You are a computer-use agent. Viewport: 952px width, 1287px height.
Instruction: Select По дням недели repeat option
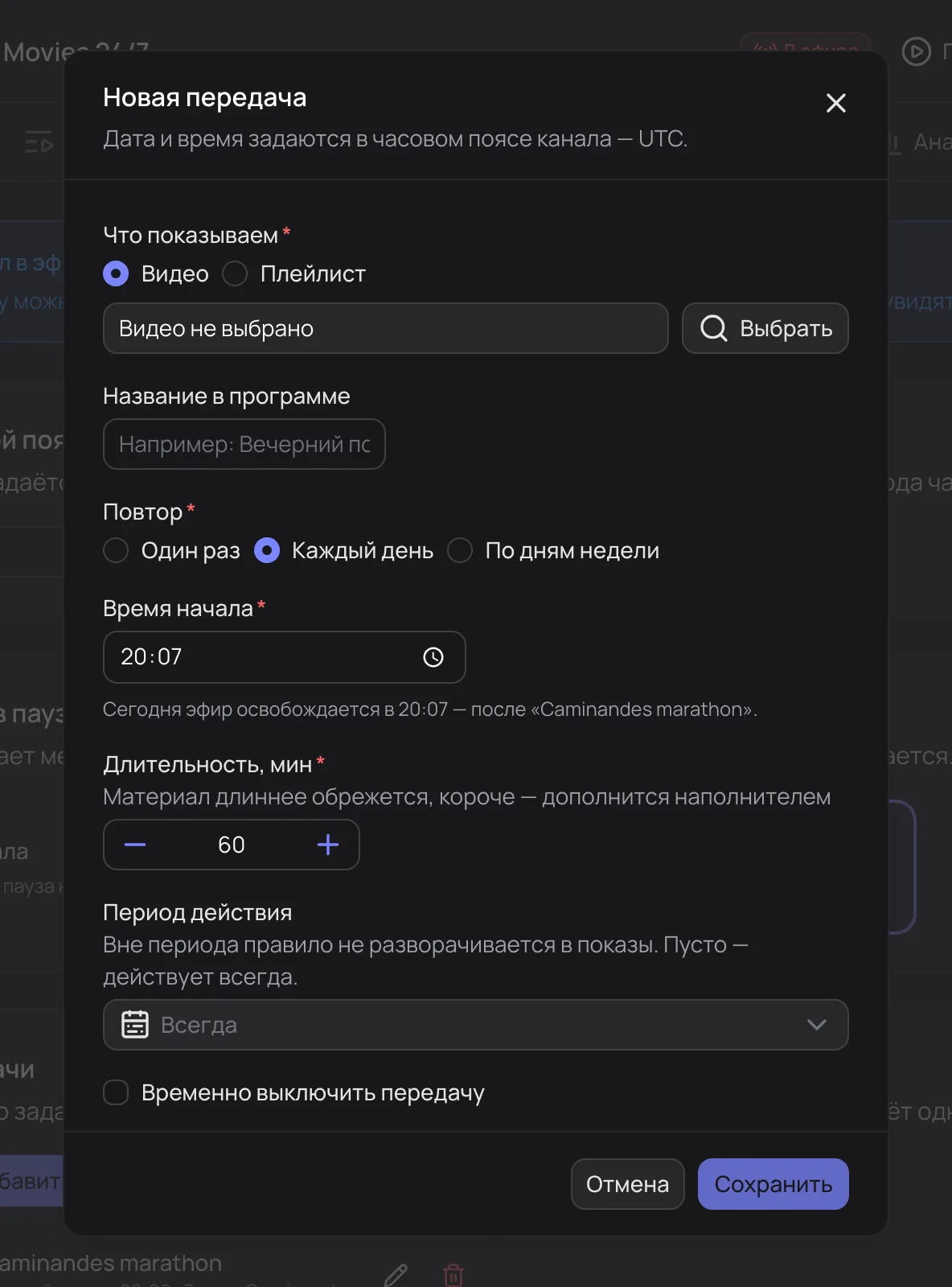pos(460,551)
